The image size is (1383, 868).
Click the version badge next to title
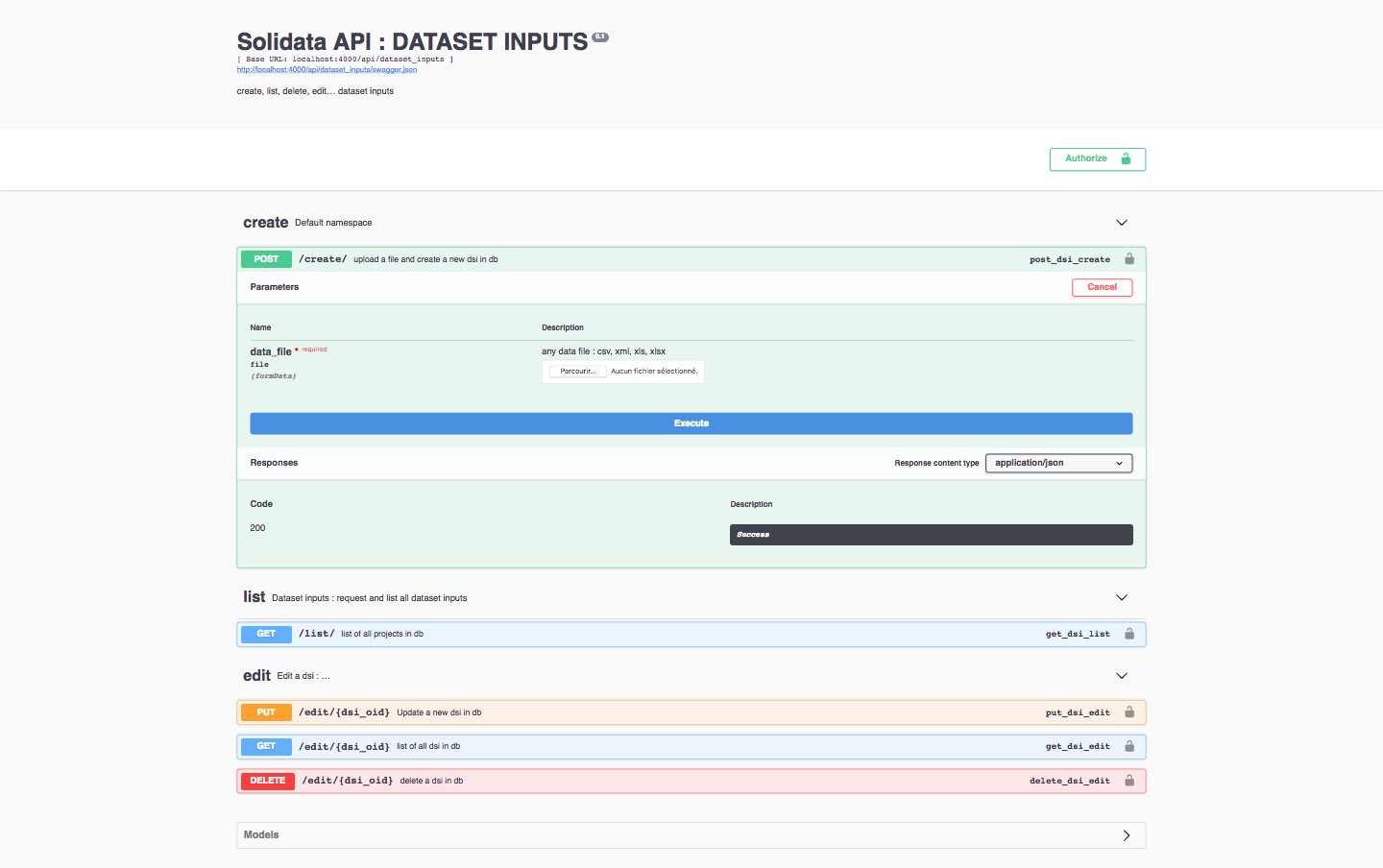[x=600, y=37]
